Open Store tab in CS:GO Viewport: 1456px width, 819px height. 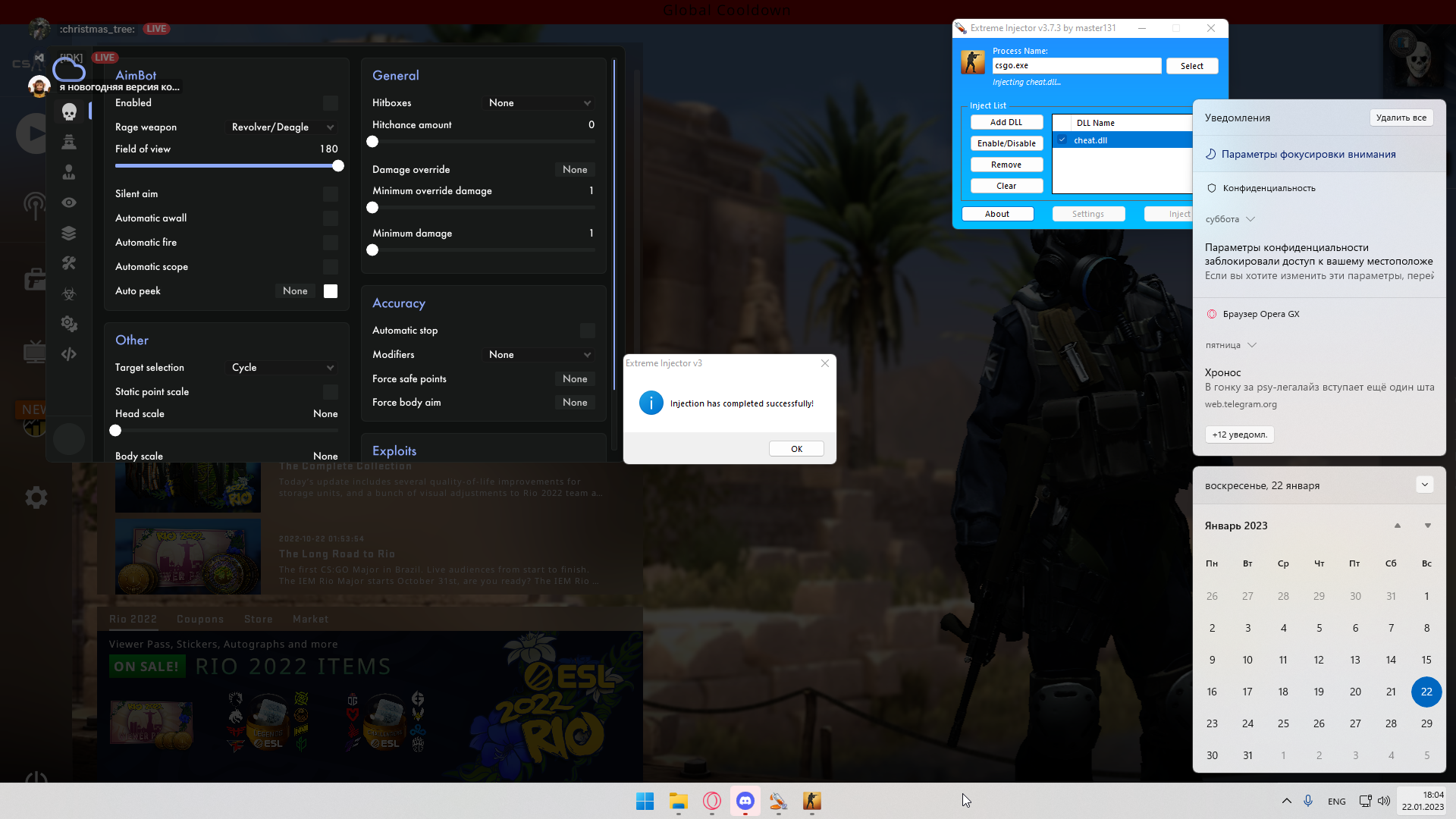[259, 620]
